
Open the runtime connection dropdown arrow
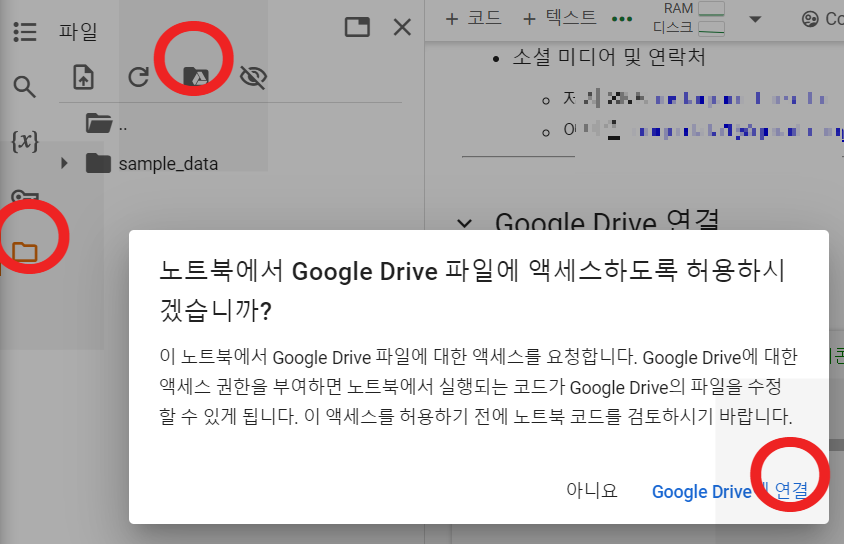click(755, 19)
